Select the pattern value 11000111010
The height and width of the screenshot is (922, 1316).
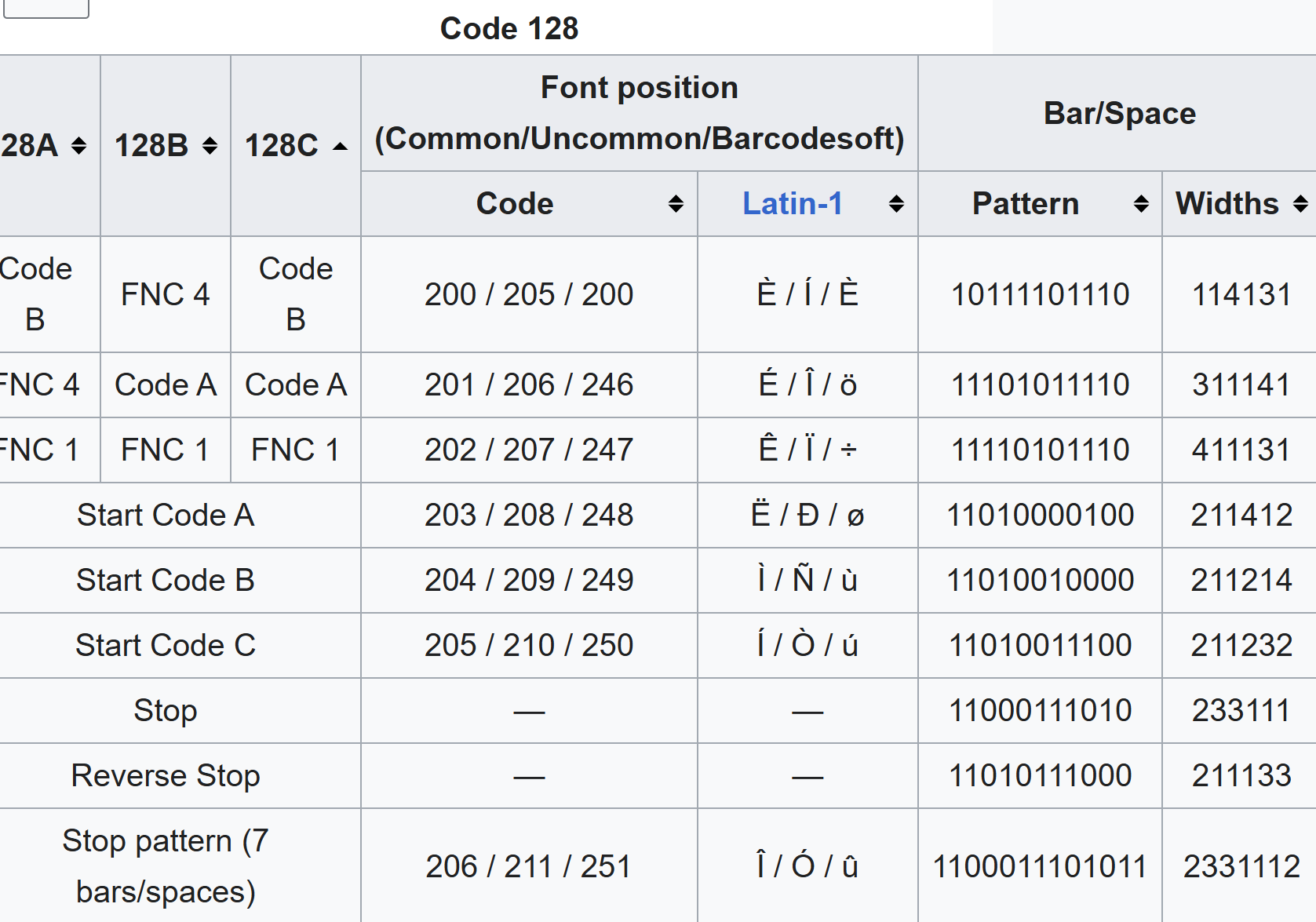(x=1040, y=711)
